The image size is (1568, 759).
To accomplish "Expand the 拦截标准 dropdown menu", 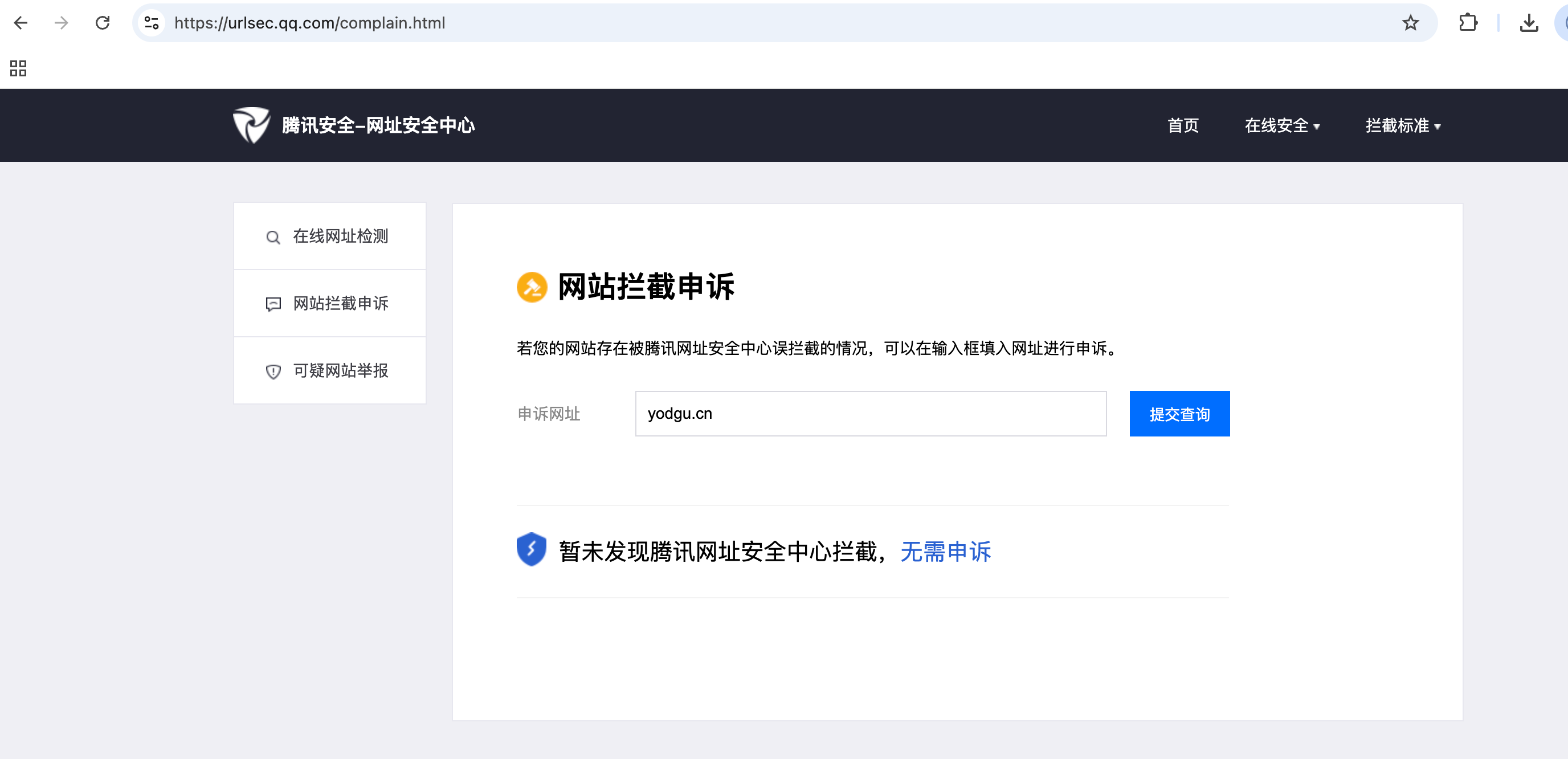I will coord(1402,125).
